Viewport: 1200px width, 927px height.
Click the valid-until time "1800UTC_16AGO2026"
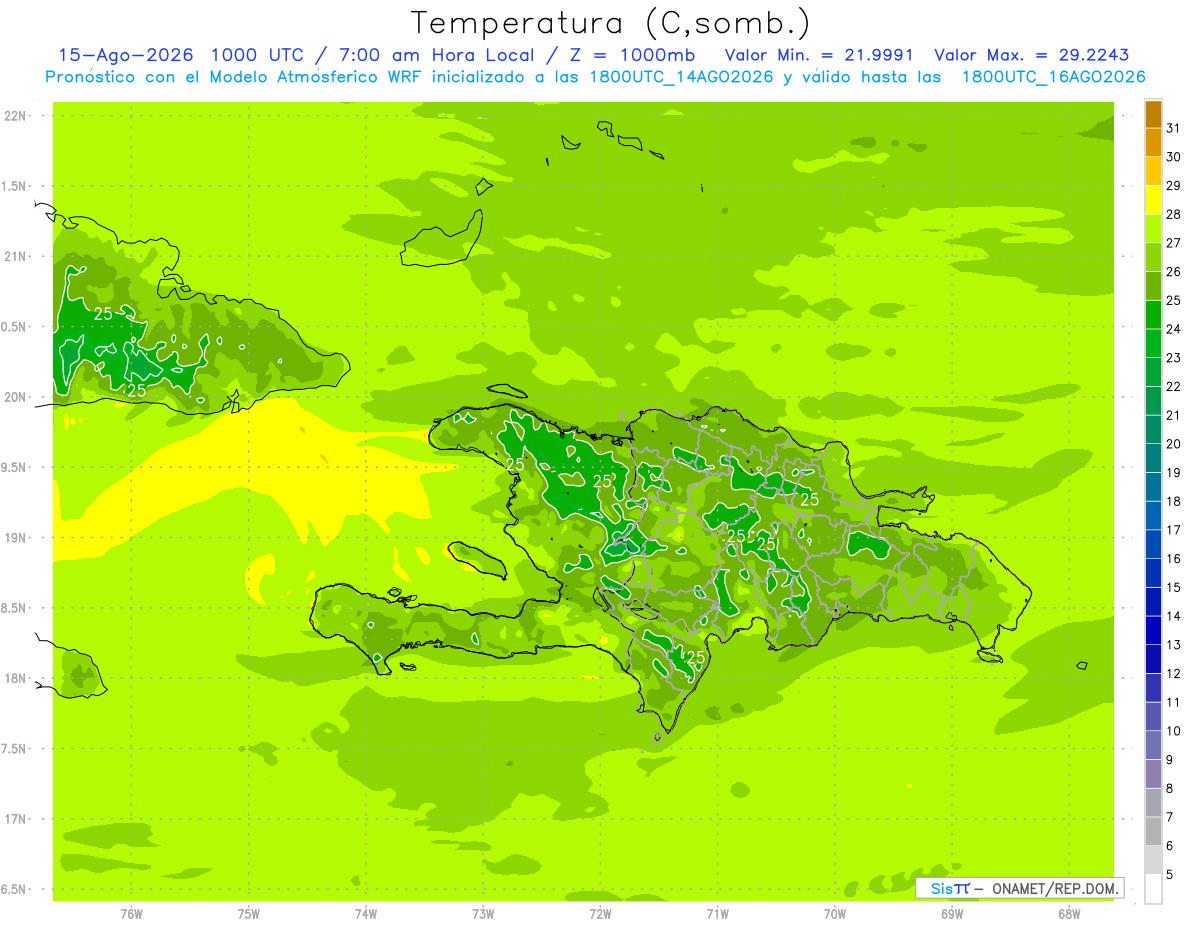[x=1053, y=77]
